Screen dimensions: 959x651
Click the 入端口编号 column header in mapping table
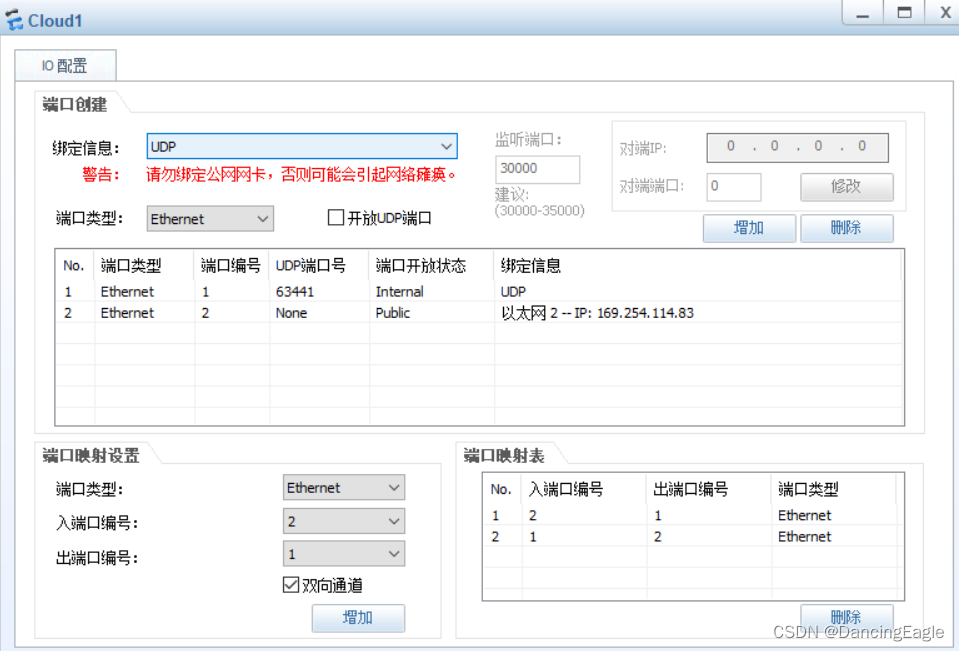click(x=584, y=489)
